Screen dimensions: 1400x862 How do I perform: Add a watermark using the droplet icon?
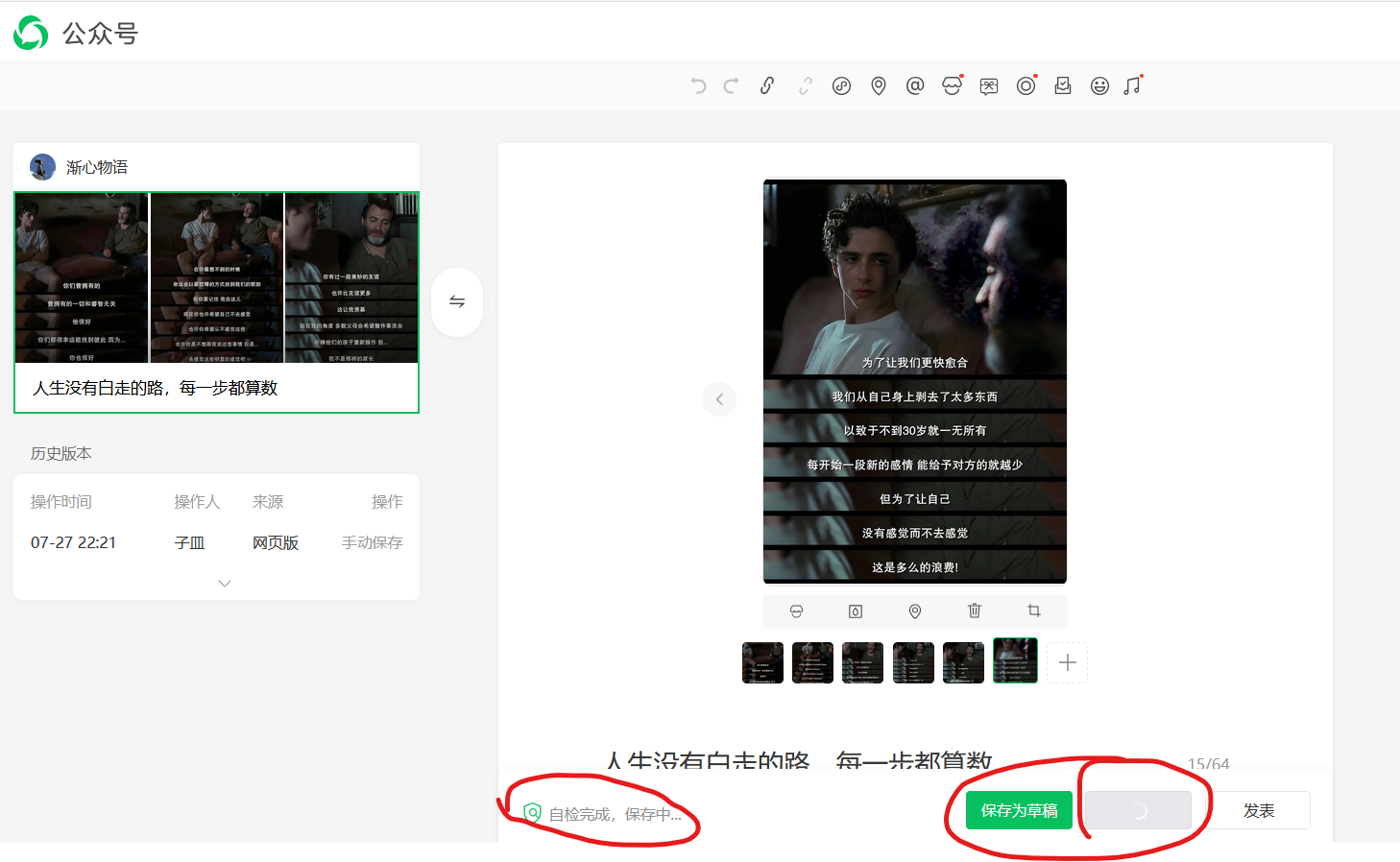[856, 611]
